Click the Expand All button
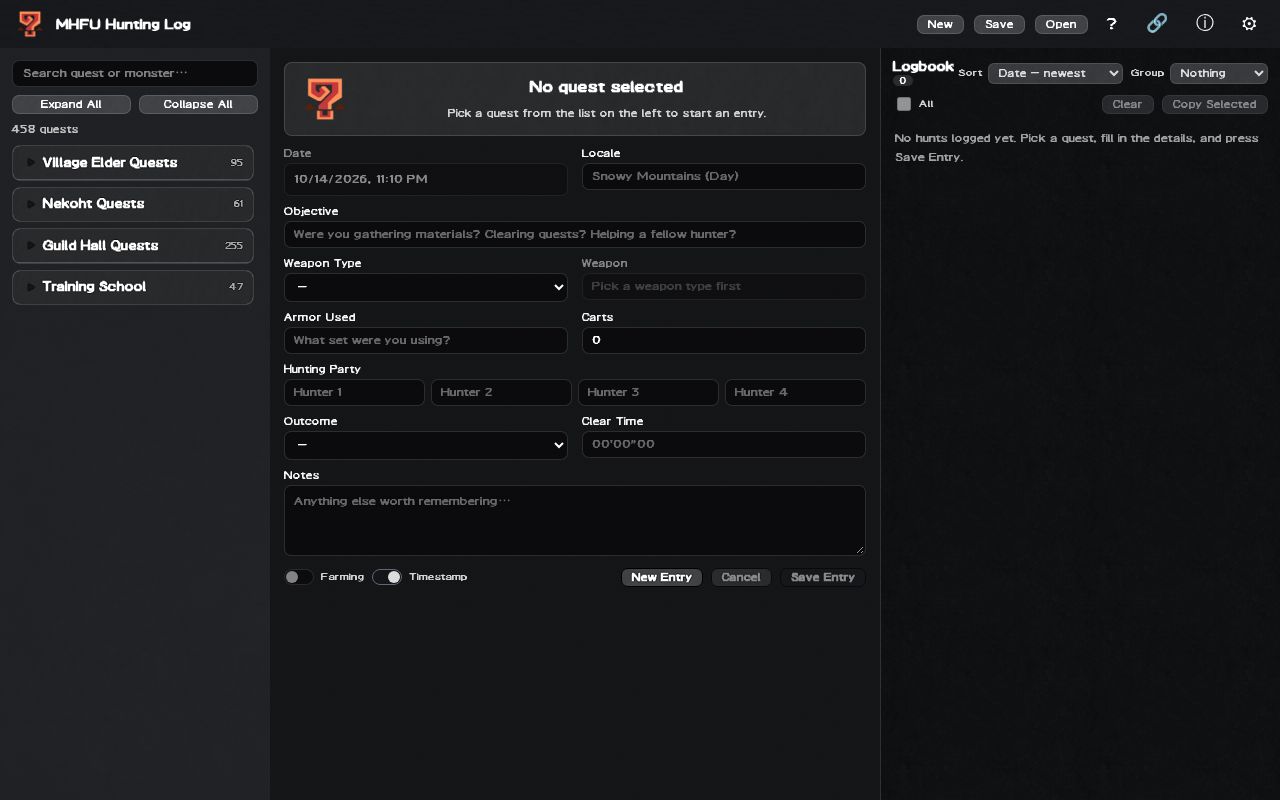The height and width of the screenshot is (800, 1280). (71, 104)
